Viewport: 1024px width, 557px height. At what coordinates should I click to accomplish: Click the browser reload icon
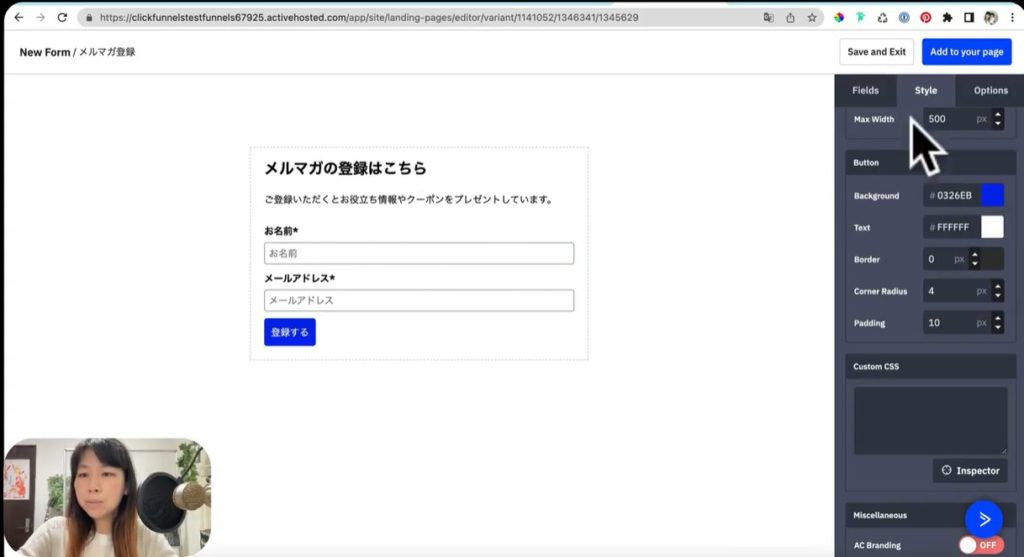tap(62, 18)
